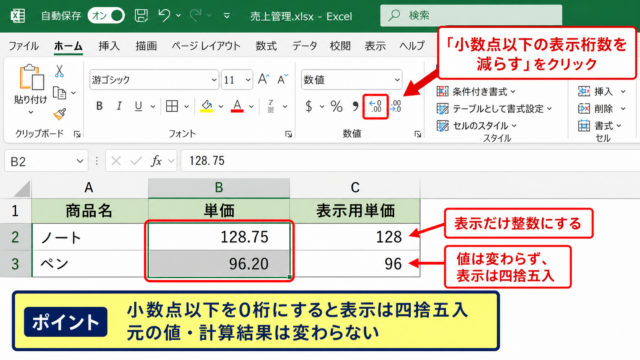The width and height of the screenshot is (640, 360).
Task: Click the Redo arrow icon
Action: [196, 16]
